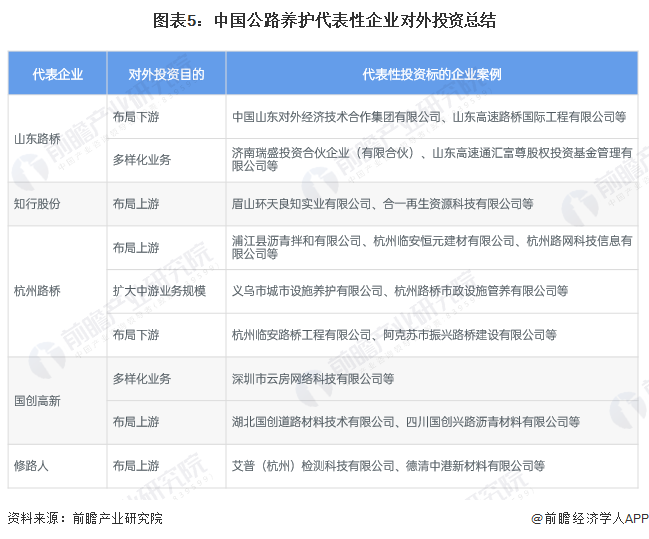649x539 pixels.
Task: Click the 深圳市云房网络科技有限公司等 case text
Action: tap(312, 379)
